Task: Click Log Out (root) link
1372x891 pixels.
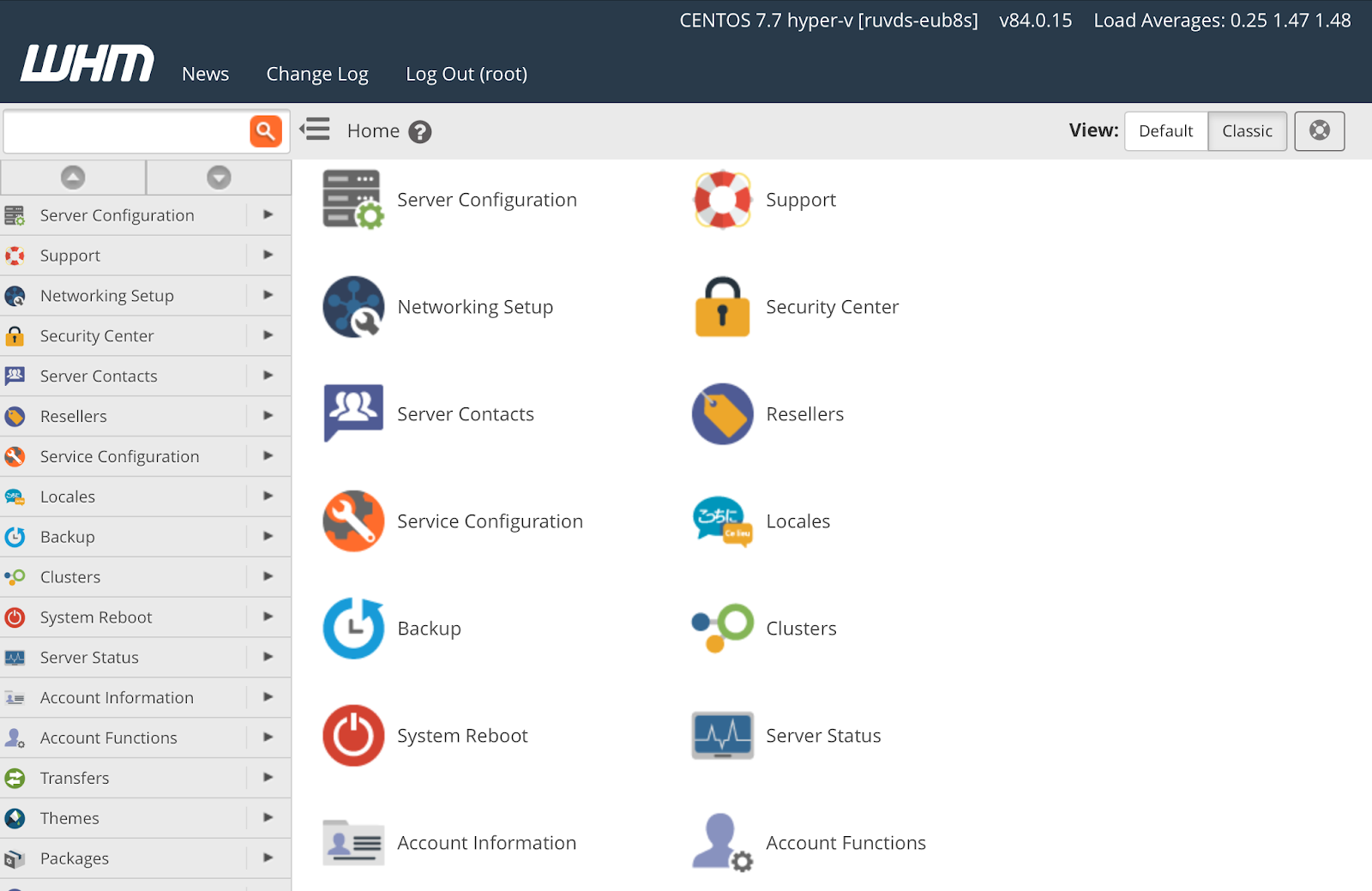Action: pyautogui.click(x=466, y=75)
